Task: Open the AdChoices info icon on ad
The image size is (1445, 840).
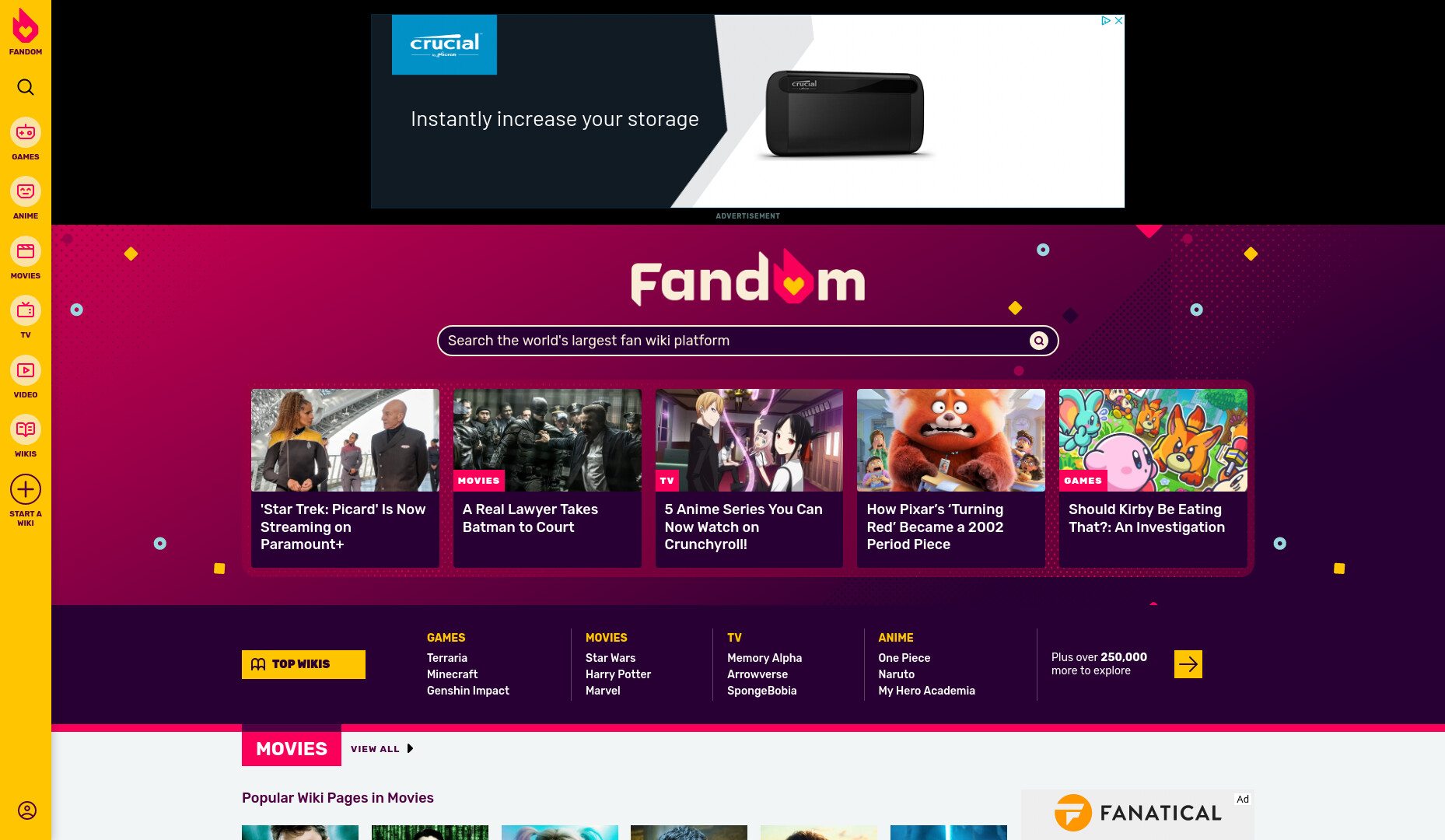Action: pos(1106,21)
